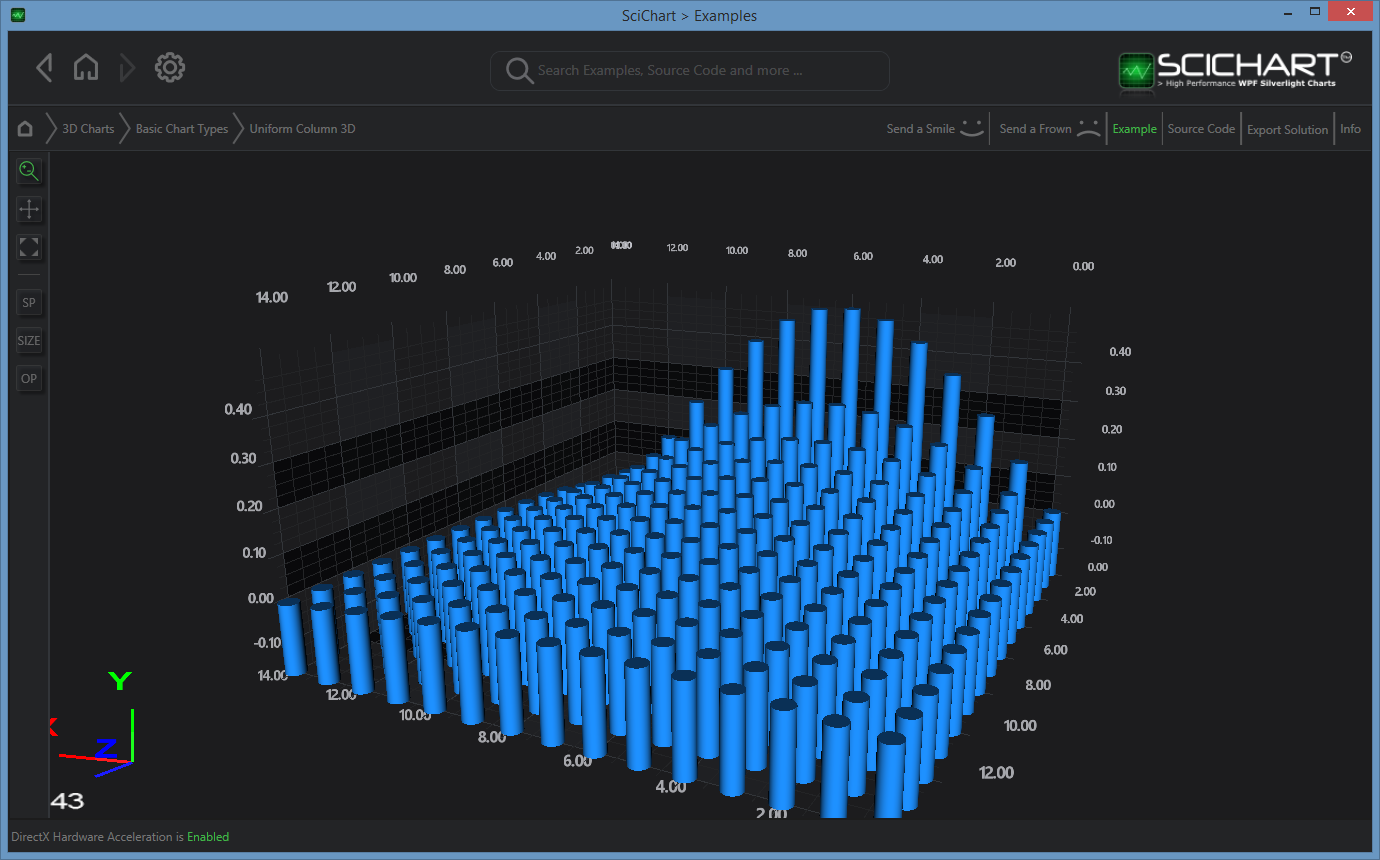The width and height of the screenshot is (1380, 860).
Task: Switch to the Source Code tab
Action: 1201,129
